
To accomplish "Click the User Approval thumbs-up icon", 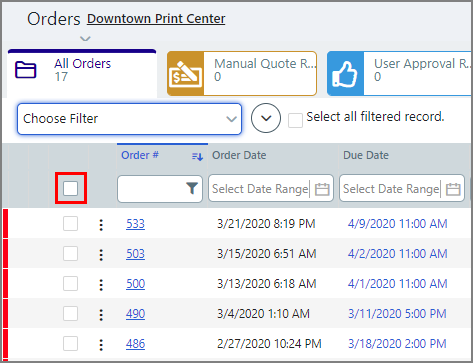I will pos(345,74).
